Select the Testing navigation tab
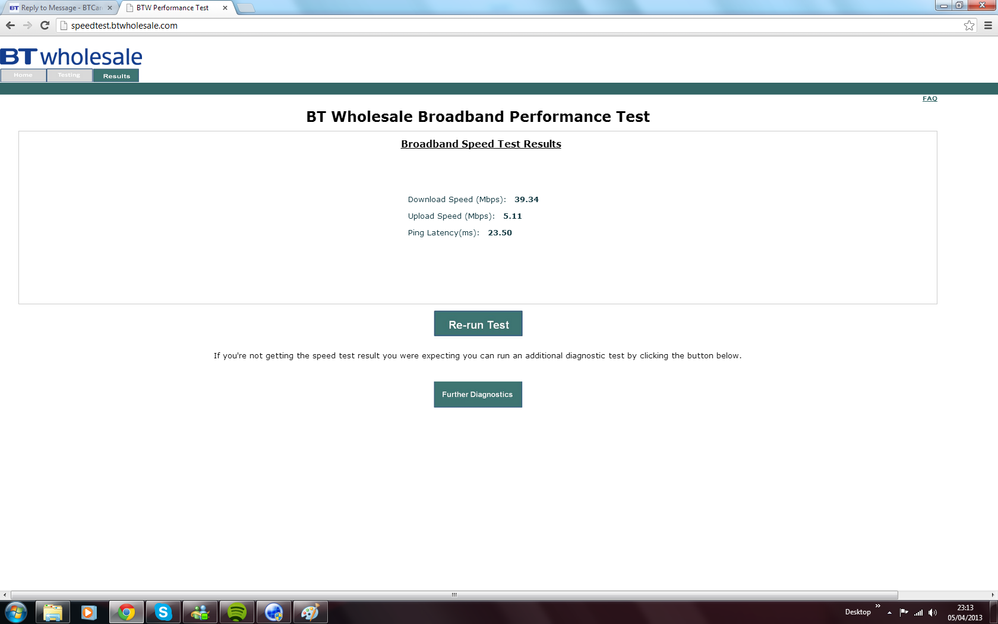Screen dimensions: 998x624 (69, 75)
